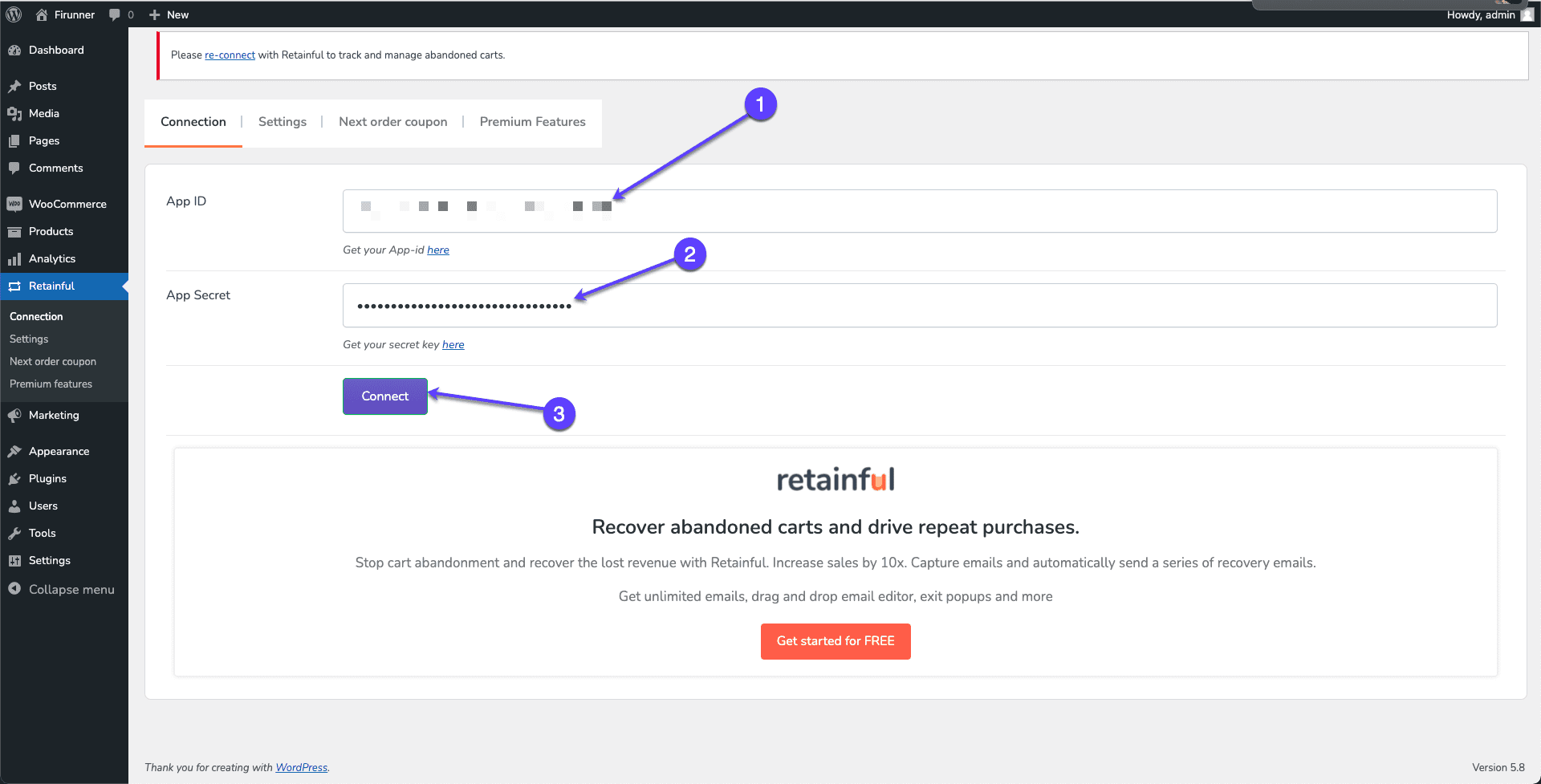The image size is (1541, 784).
Task: Open the Firunner site home icon
Action: click(x=42, y=14)
